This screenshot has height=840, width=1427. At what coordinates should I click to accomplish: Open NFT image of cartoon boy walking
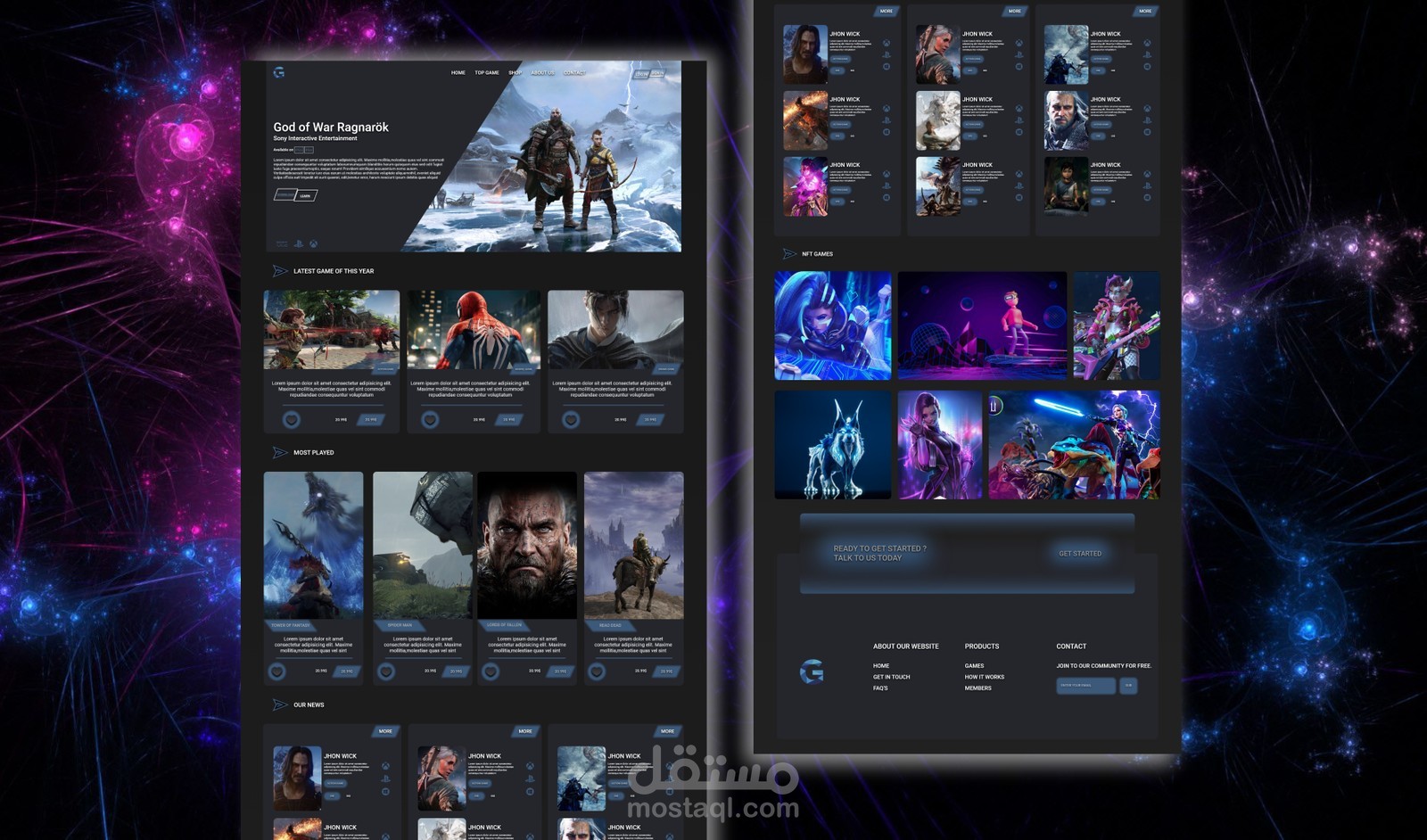[982, 326]
